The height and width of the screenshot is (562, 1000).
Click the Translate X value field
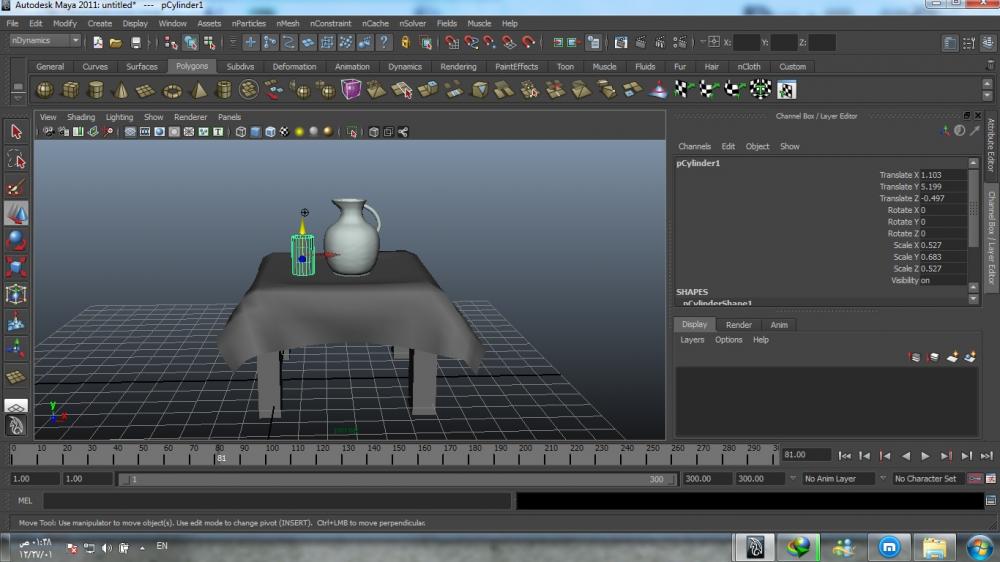click(942, 175)
